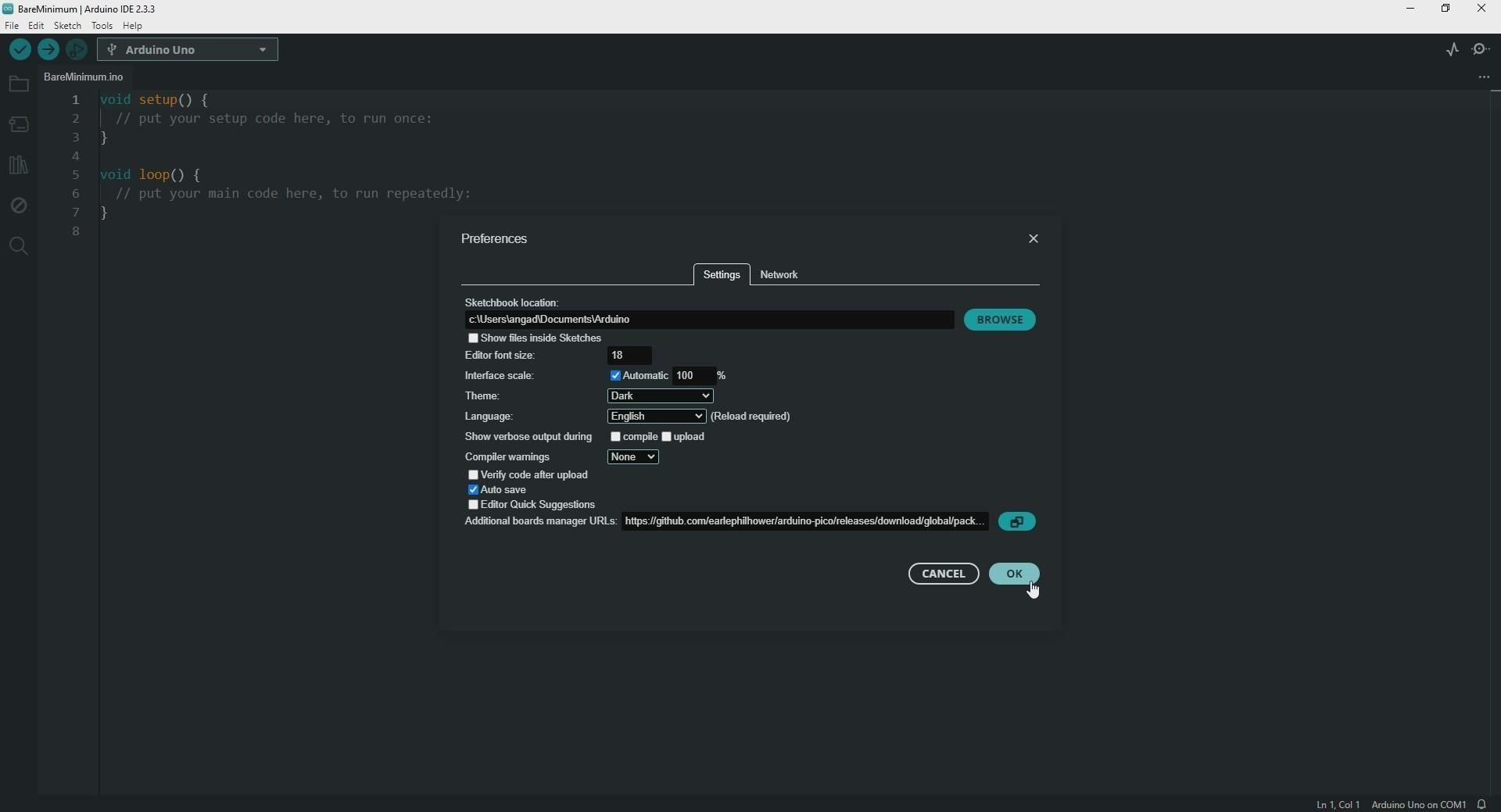Click Arduino Uno on COM1 status text
Screen dimensions: 1501x812
coord(1418,805)
